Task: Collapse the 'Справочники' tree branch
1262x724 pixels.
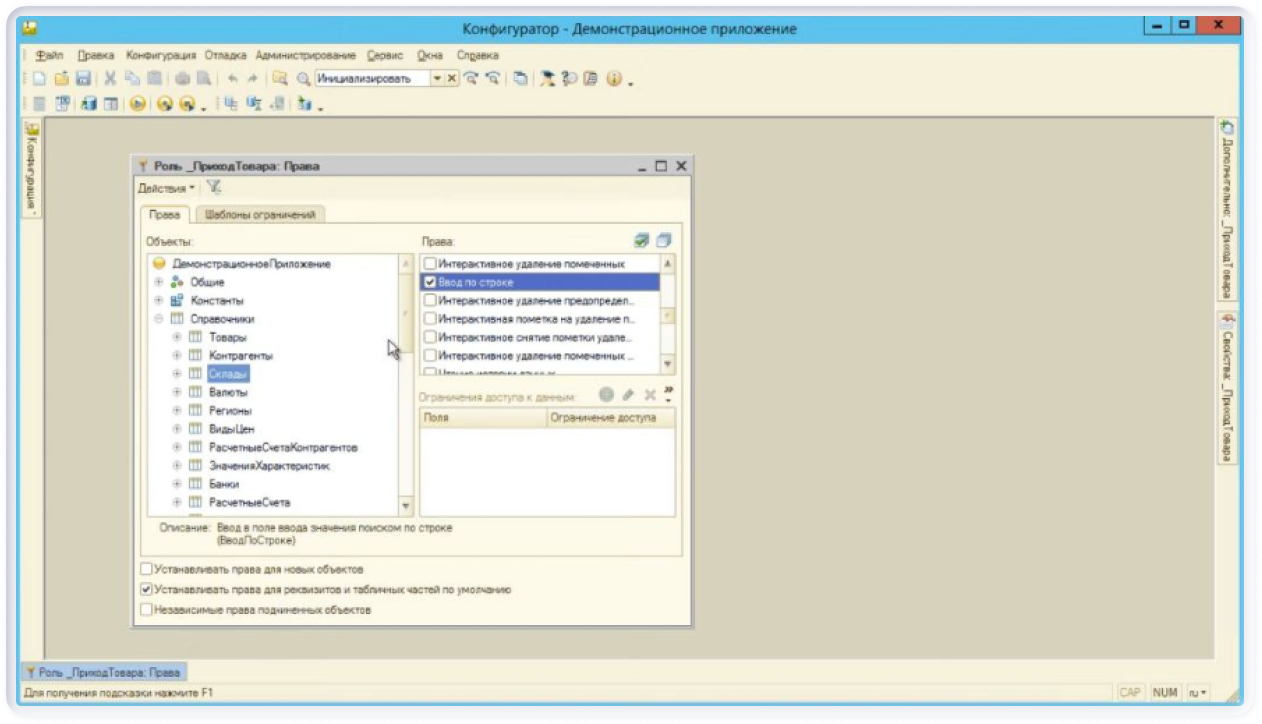Action: tap(158, 319)
